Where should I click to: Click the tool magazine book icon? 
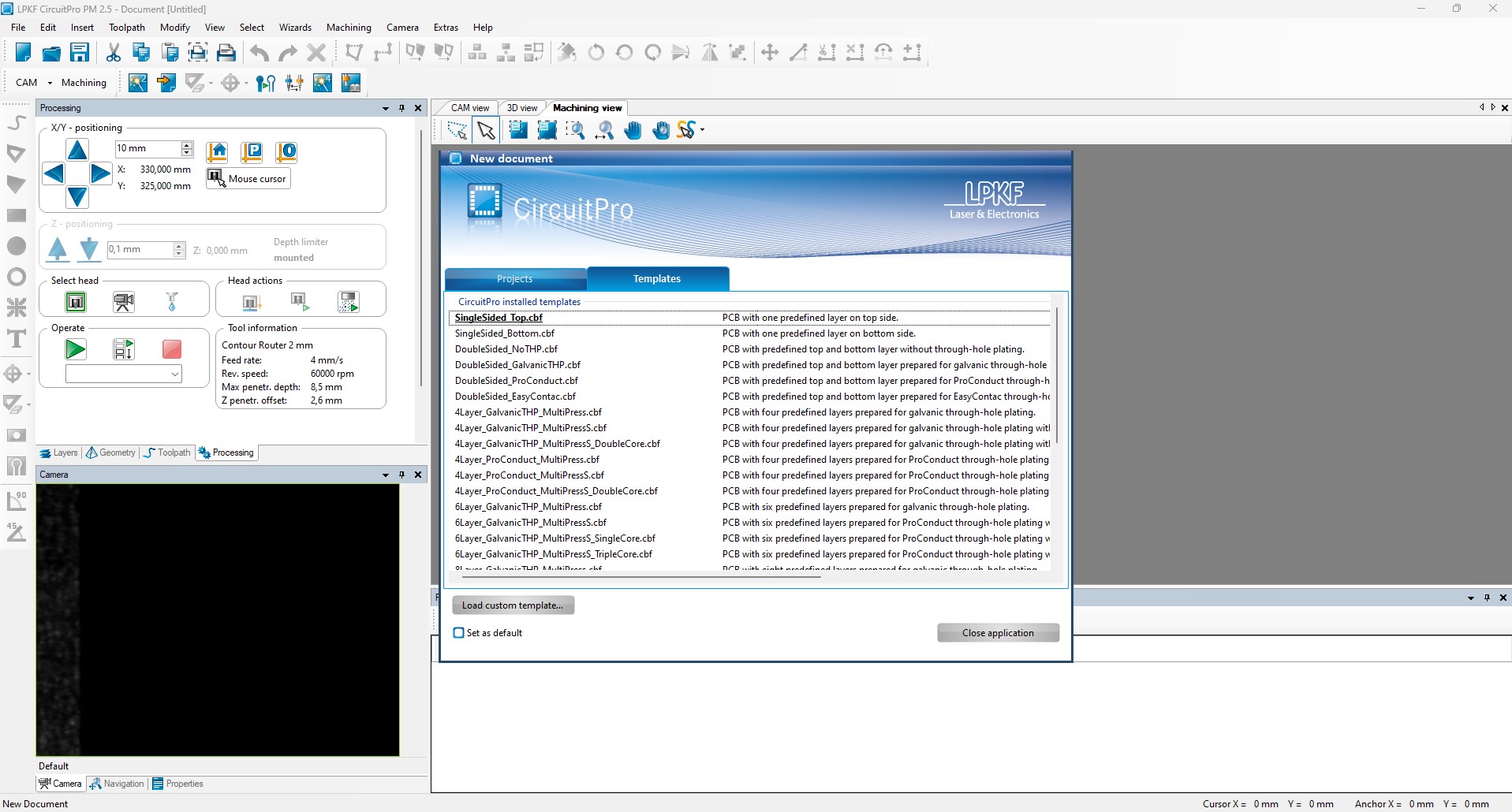point(351,83)
